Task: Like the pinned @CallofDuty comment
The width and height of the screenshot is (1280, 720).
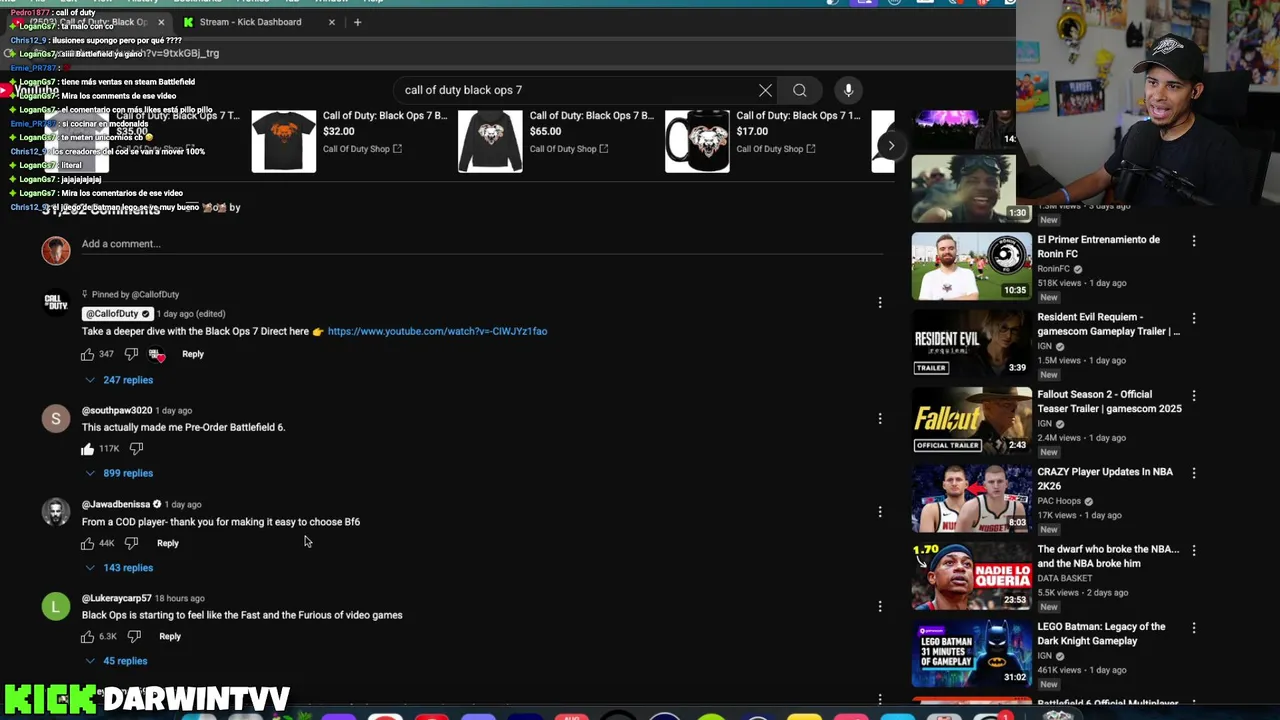Action: click(x=88, y=354)
